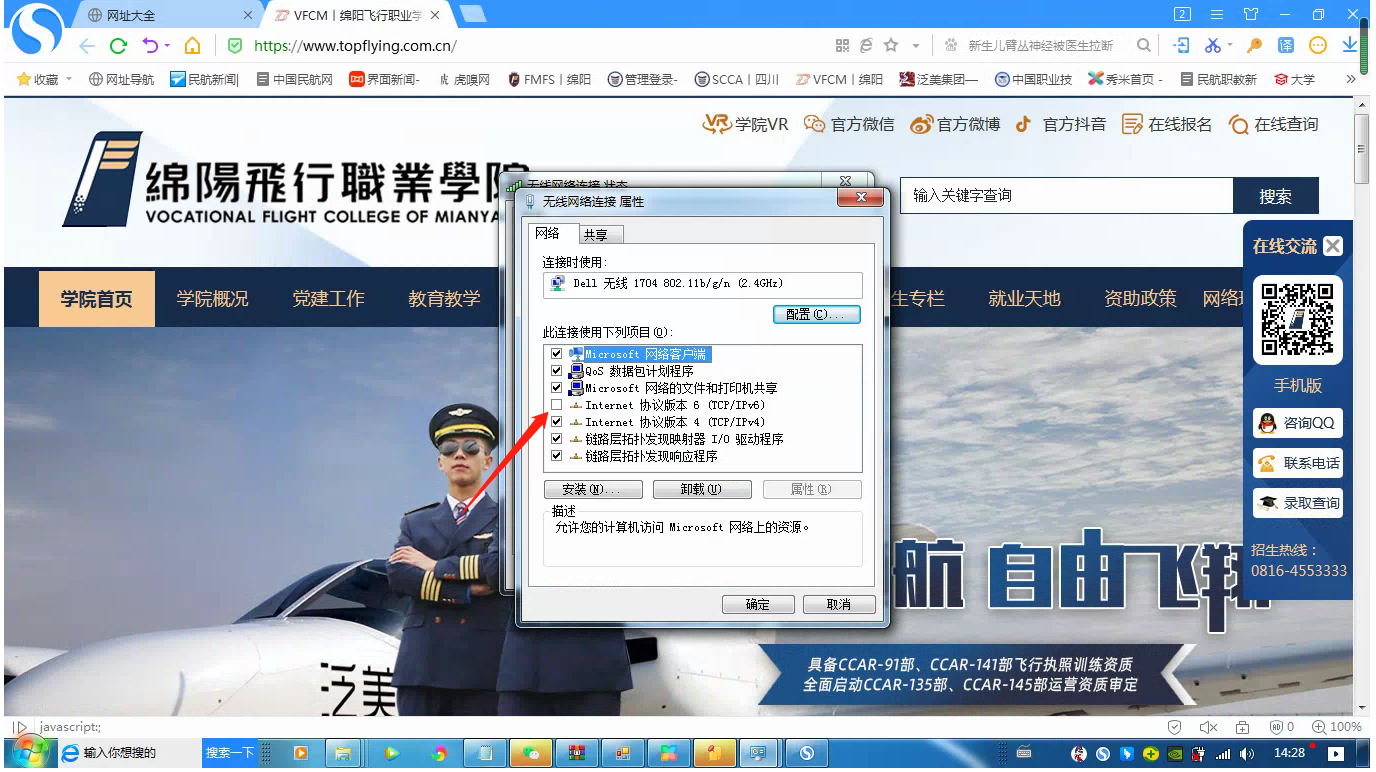Open dropdown arrow next to the undo button

tap(167, 46)
